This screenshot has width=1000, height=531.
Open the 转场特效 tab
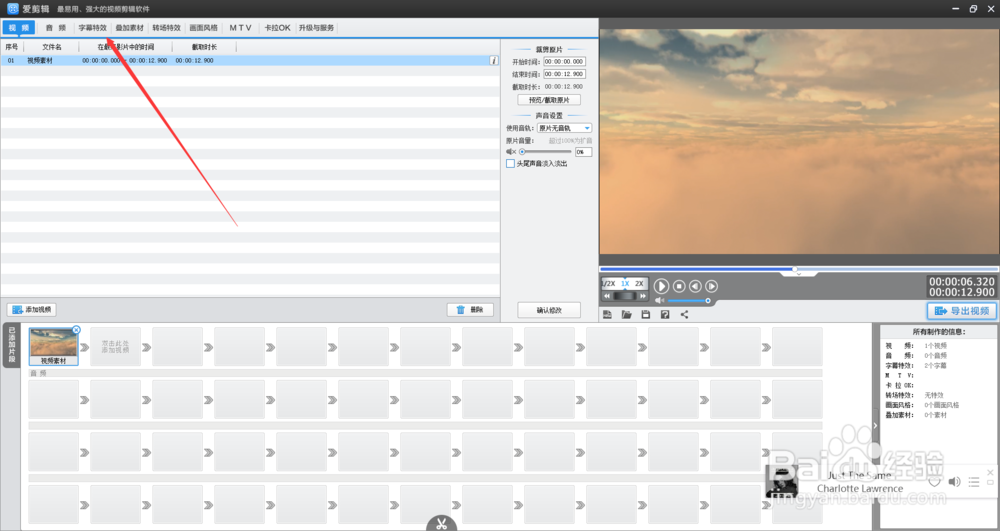click(x=166, y=27)
